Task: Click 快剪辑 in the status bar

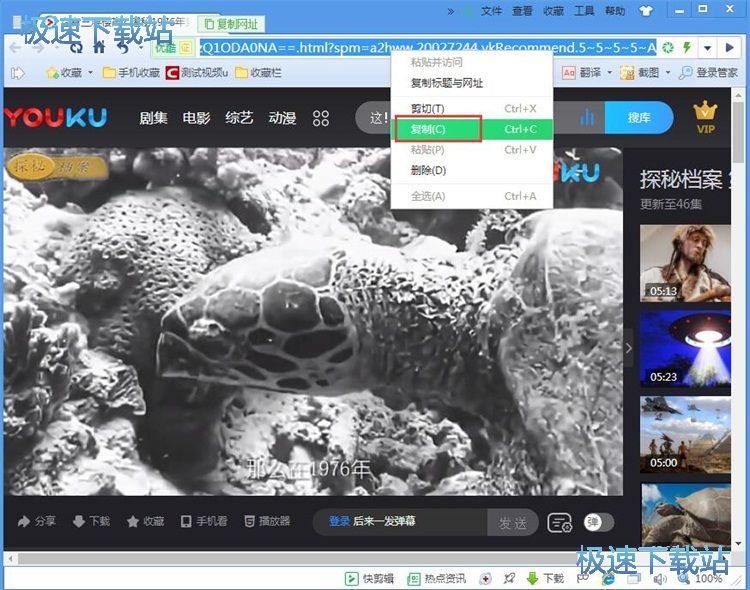Action: pyautogui.click(x=369, y=578)
